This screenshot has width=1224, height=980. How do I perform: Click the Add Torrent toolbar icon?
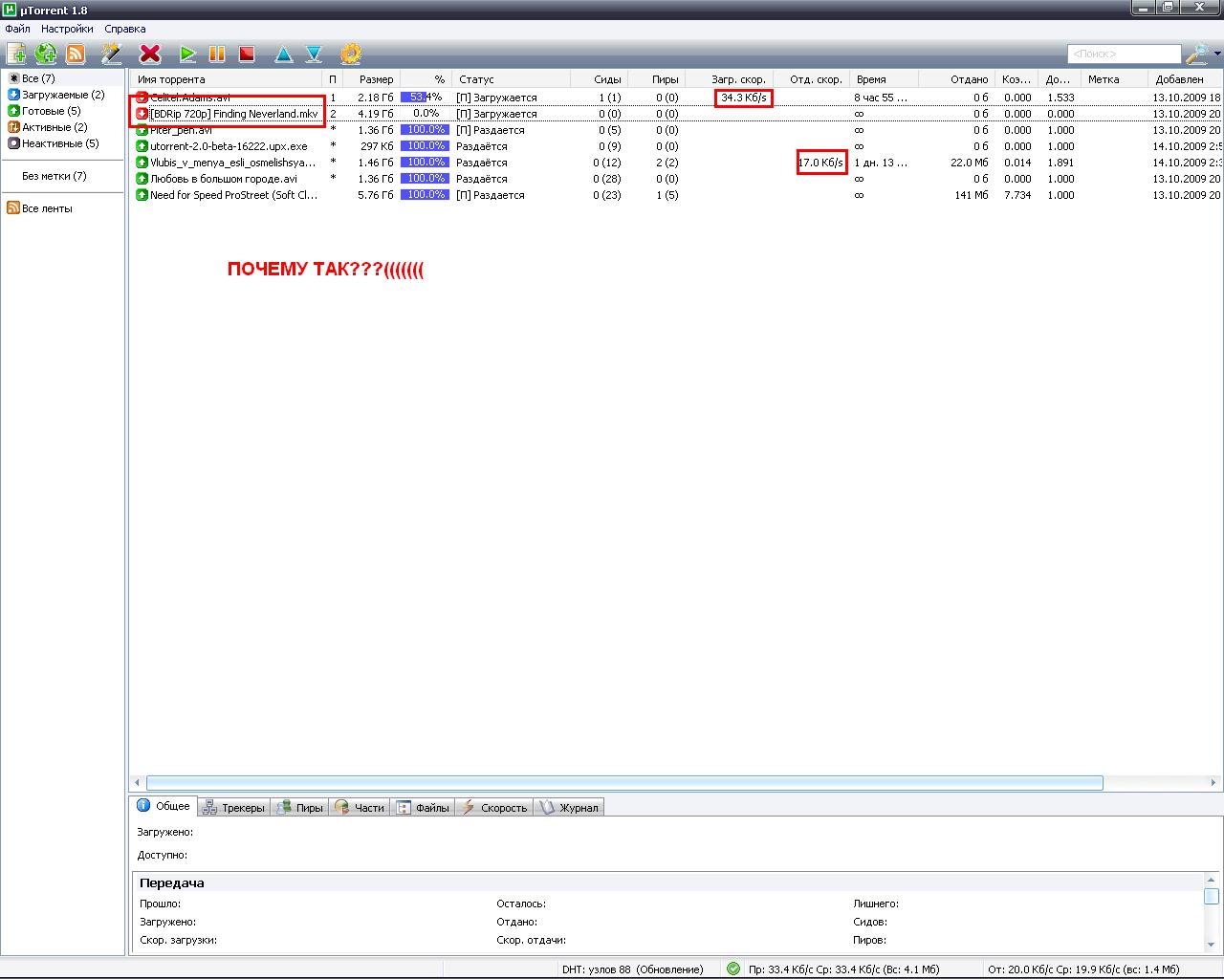click(x=16, y=54)
